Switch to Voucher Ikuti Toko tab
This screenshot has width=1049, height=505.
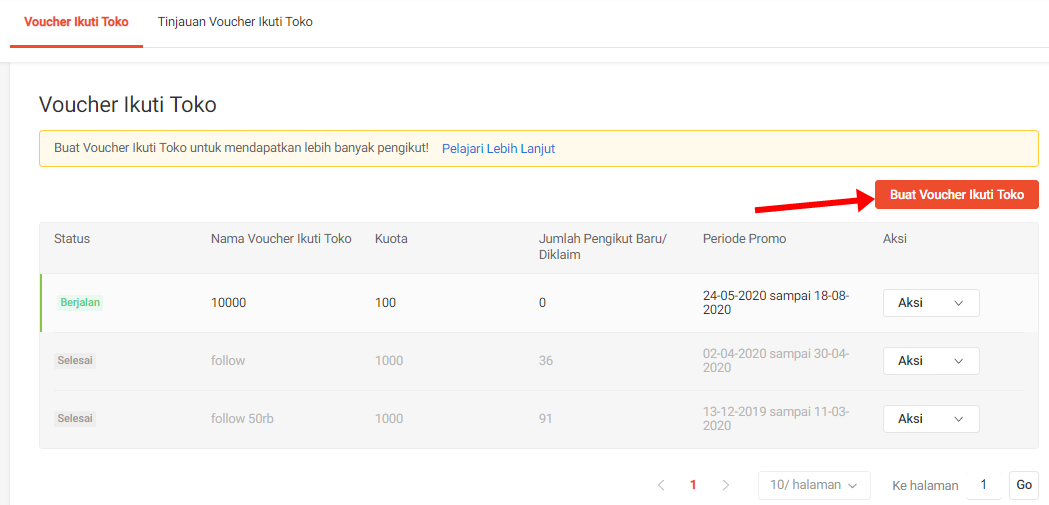76,21
